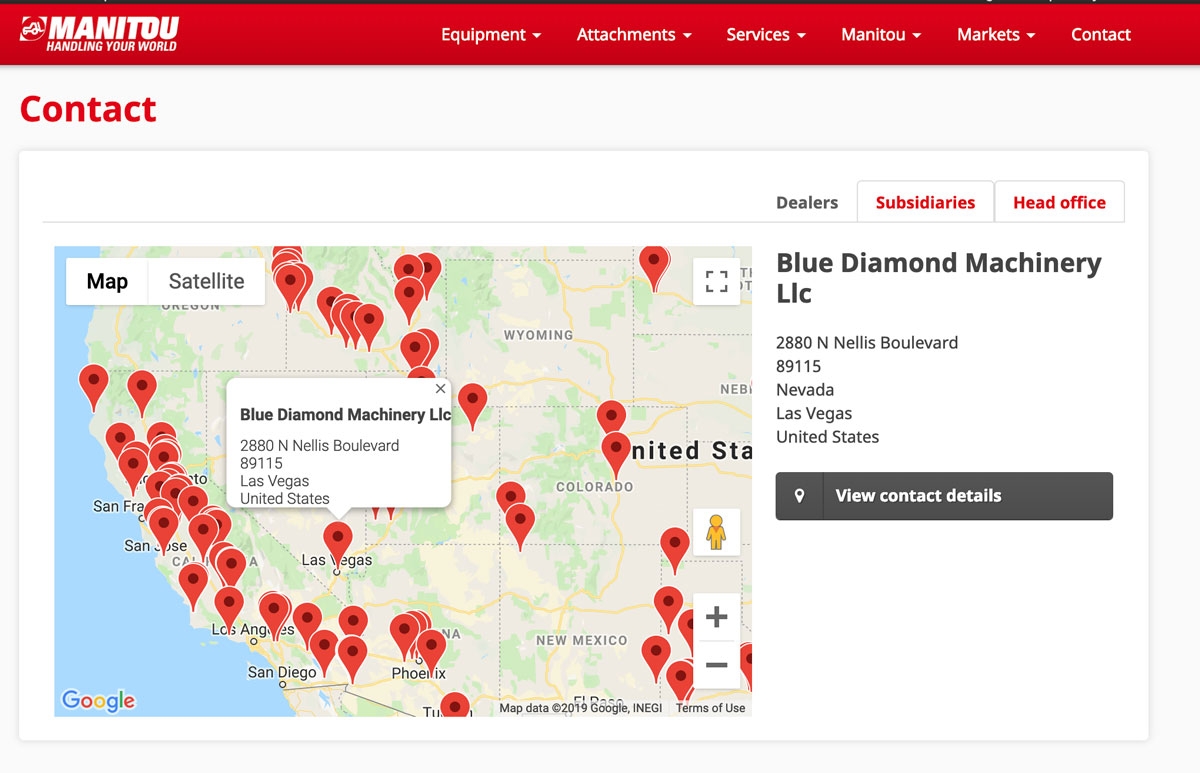Open the Google logo on the map

pyautogui.click(x=98, y=700)
